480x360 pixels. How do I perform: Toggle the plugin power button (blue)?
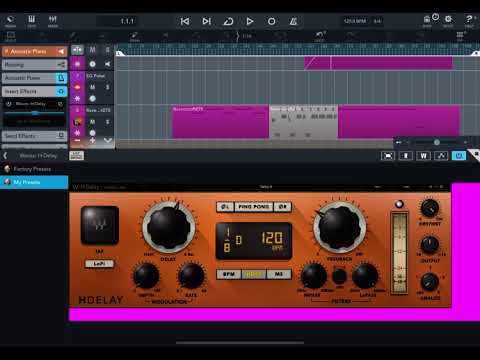click(459, 156)
